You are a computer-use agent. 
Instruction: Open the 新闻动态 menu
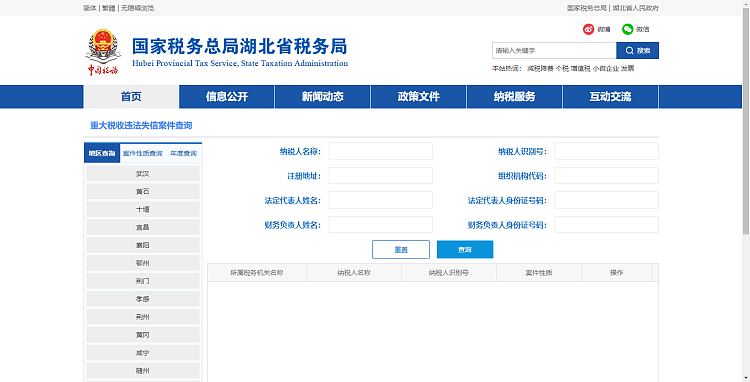[x=322, y=97]
